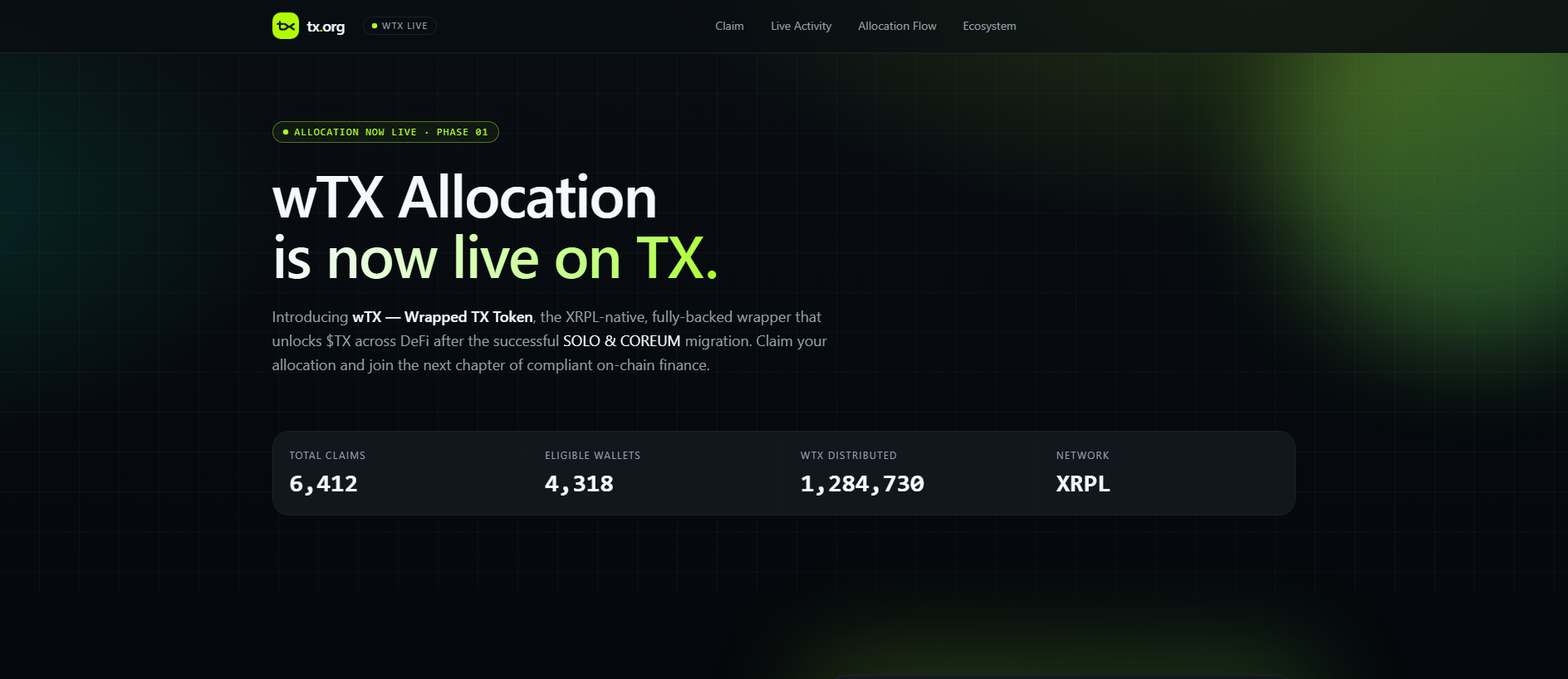Click the 'is now live on TX.' heading line
This screenshot has height=679, width=1568.
pyautogui.click(x=495, y=258)
